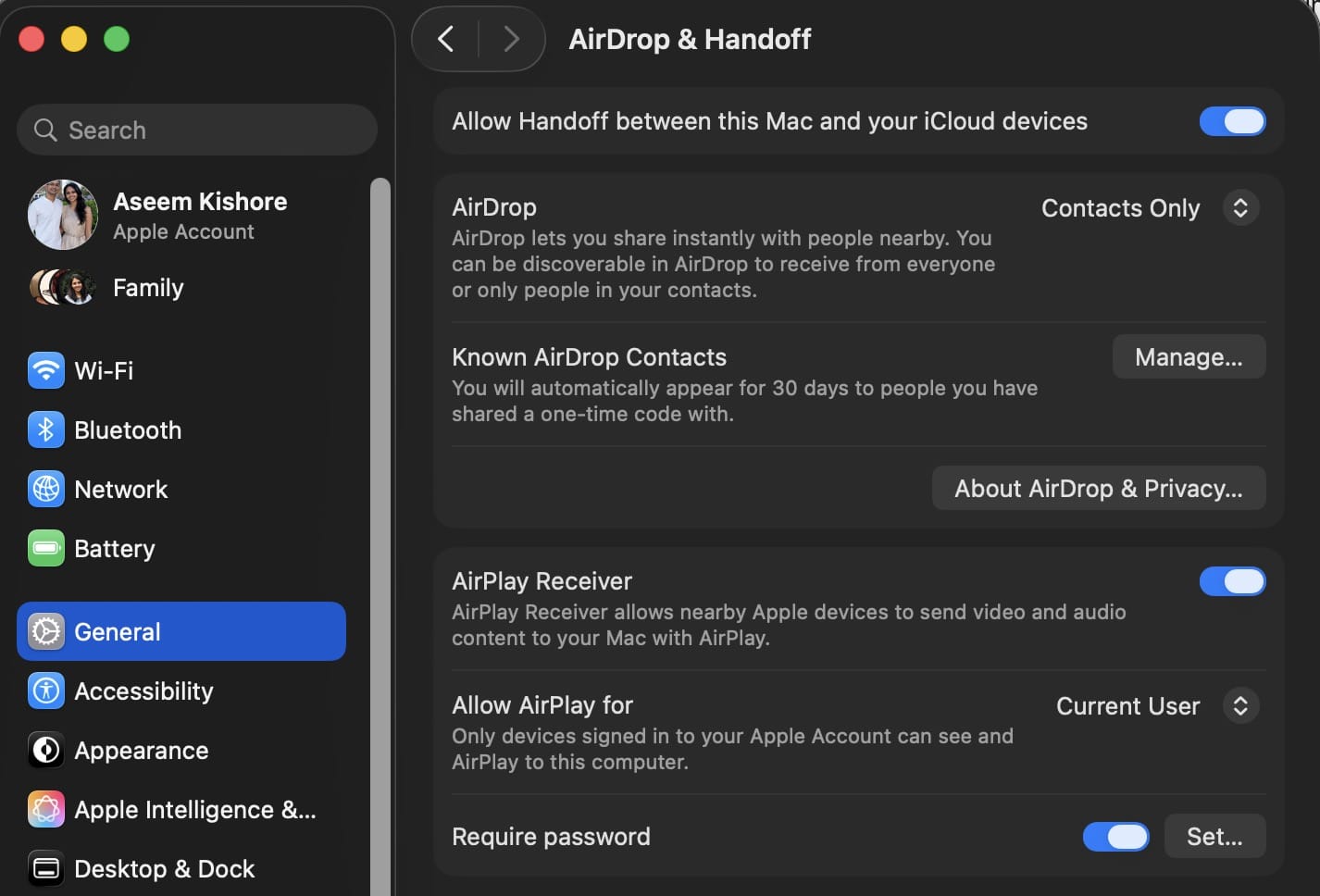Click the green Battery icon
The height and width of the screenshot is (896, 1320).
coord(46,549)
